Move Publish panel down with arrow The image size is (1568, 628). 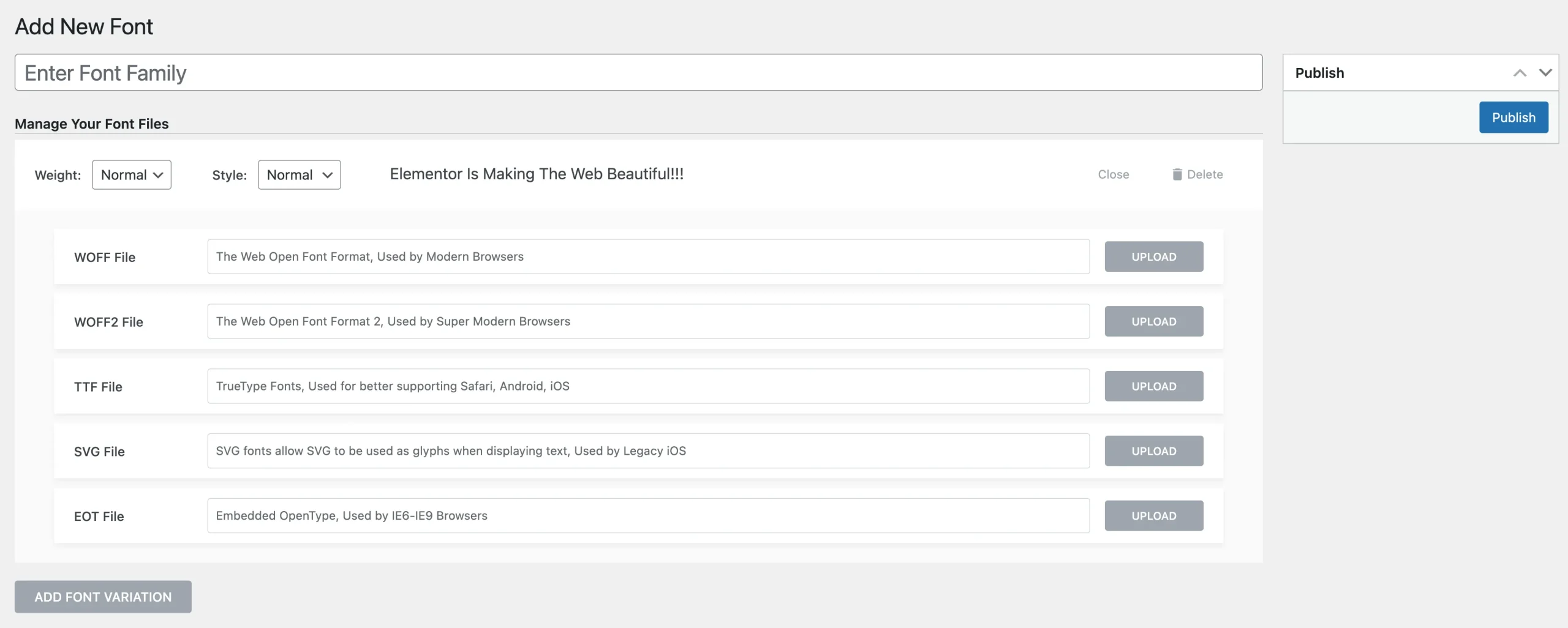pos(1545,73)
